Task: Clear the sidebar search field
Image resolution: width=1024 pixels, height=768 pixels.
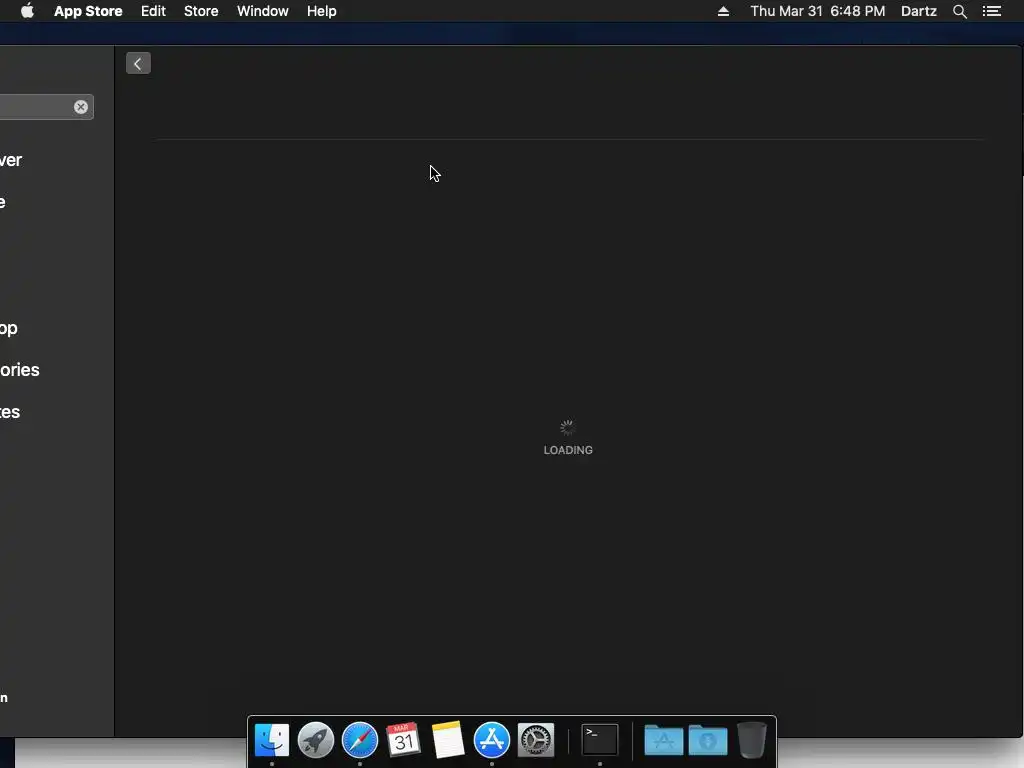Action: point(80,107)
